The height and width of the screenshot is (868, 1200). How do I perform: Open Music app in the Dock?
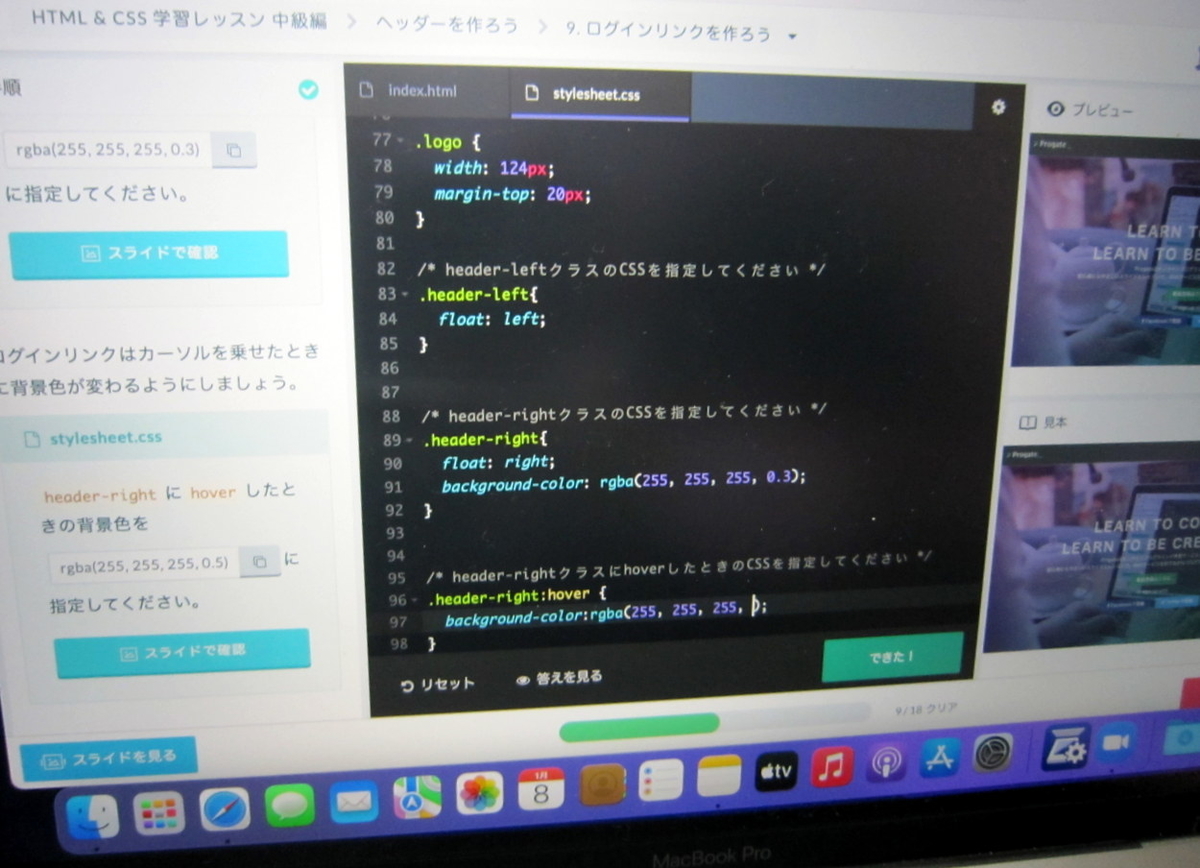[832, 766]
